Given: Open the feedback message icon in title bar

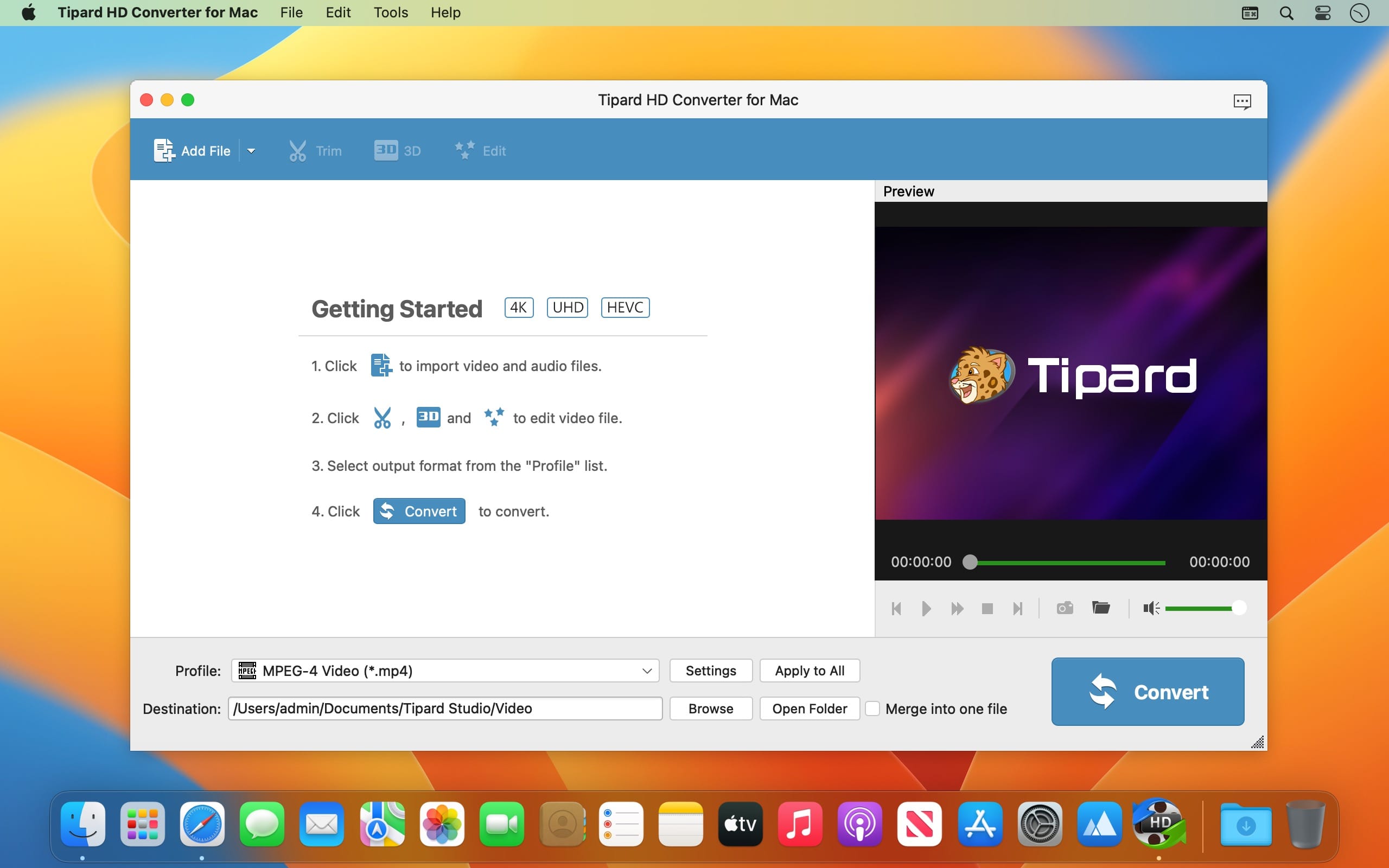Looking at the screenshot, I should coord(1242,101).
